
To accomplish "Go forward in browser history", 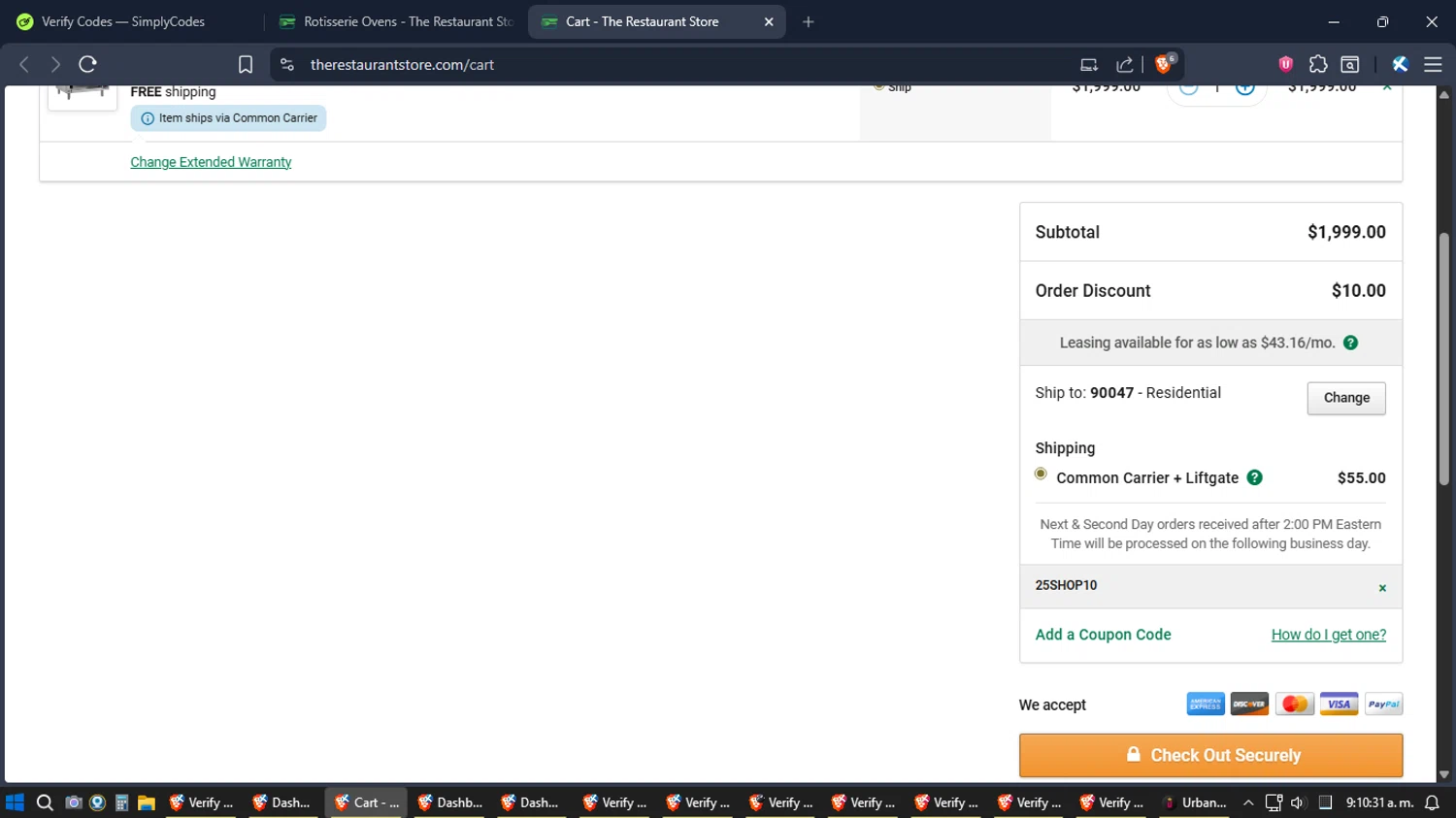I will tap(55, 65).
